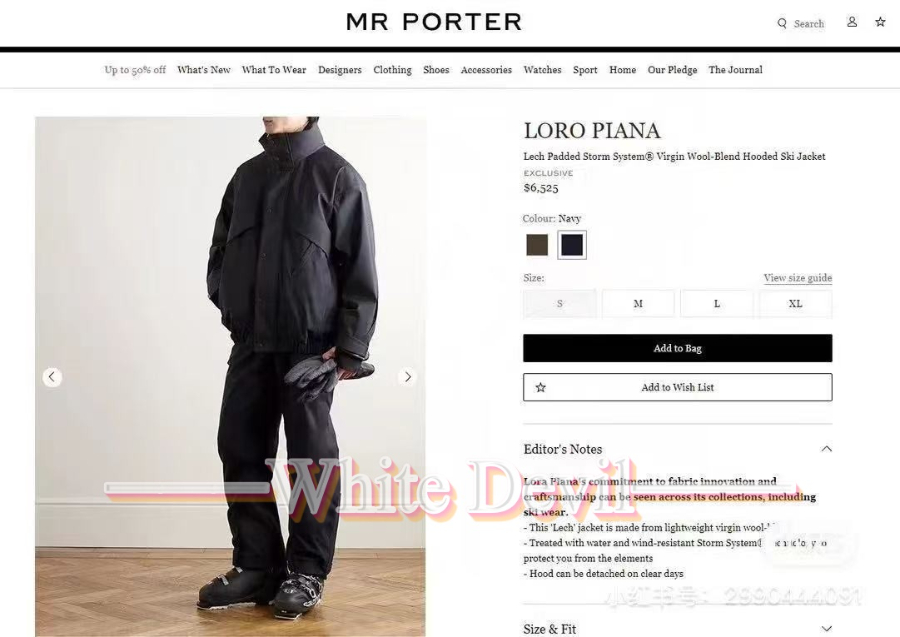Viewport: 900px width, 637px height.
Task: Open wish list star icon in header
Action: coord(880,22)
